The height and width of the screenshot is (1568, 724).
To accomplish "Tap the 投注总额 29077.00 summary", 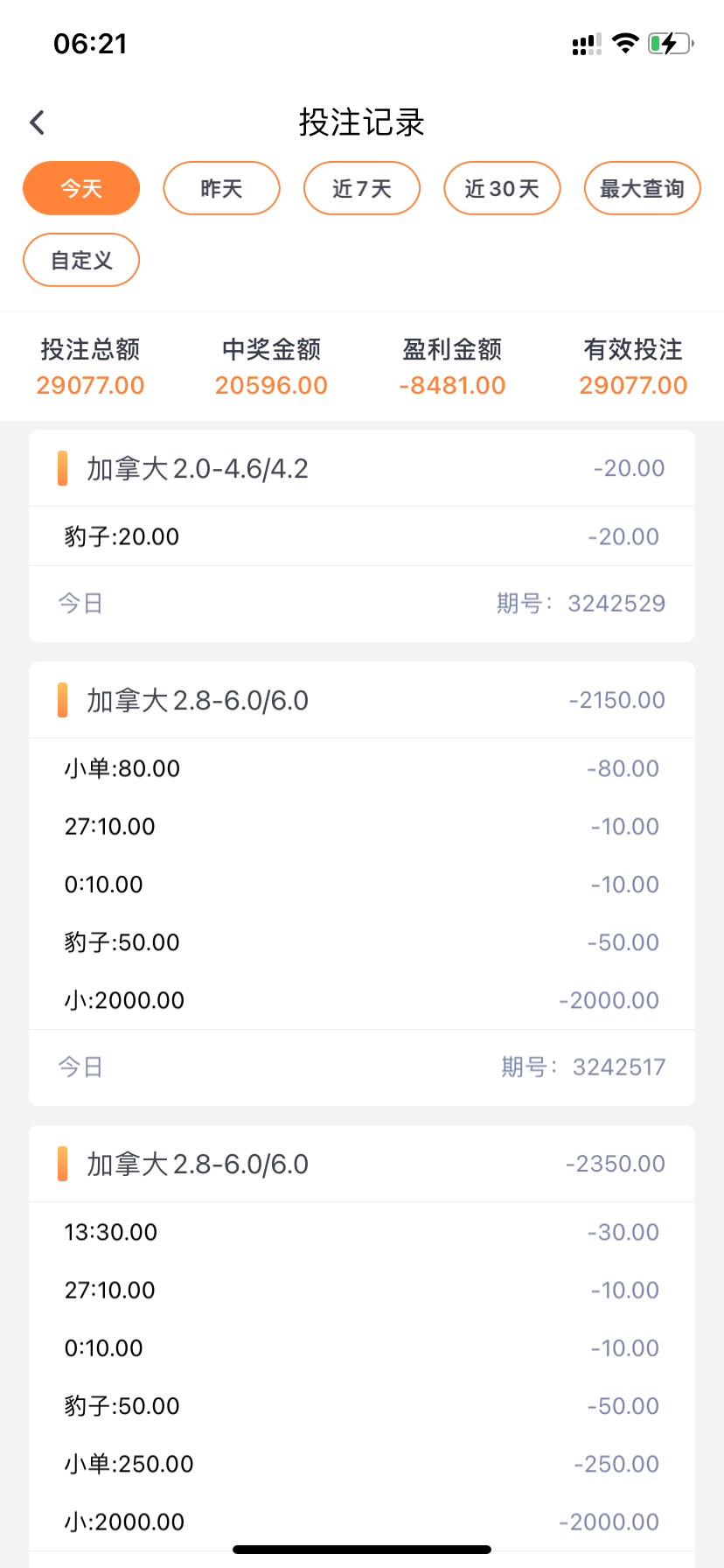I will tap(90, 367).
